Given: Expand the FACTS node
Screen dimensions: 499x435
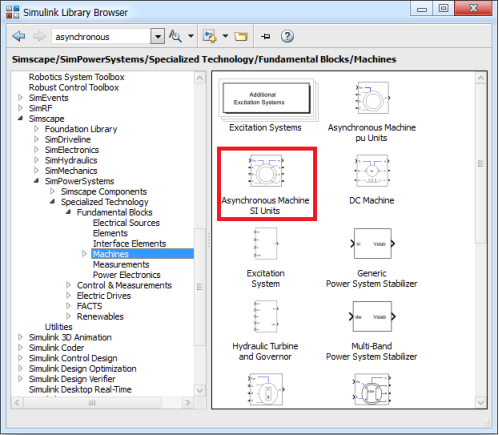Looking at the screenshot, I should [x=68, y=306].
